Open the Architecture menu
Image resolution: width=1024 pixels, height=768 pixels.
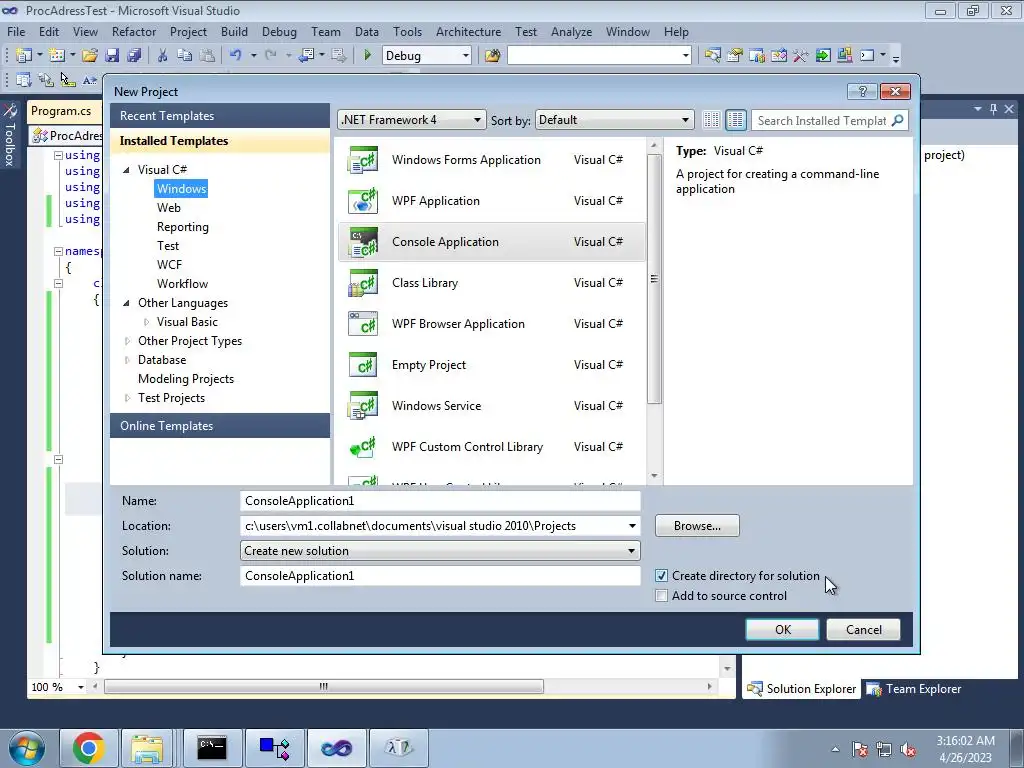[x=468, y=31]
